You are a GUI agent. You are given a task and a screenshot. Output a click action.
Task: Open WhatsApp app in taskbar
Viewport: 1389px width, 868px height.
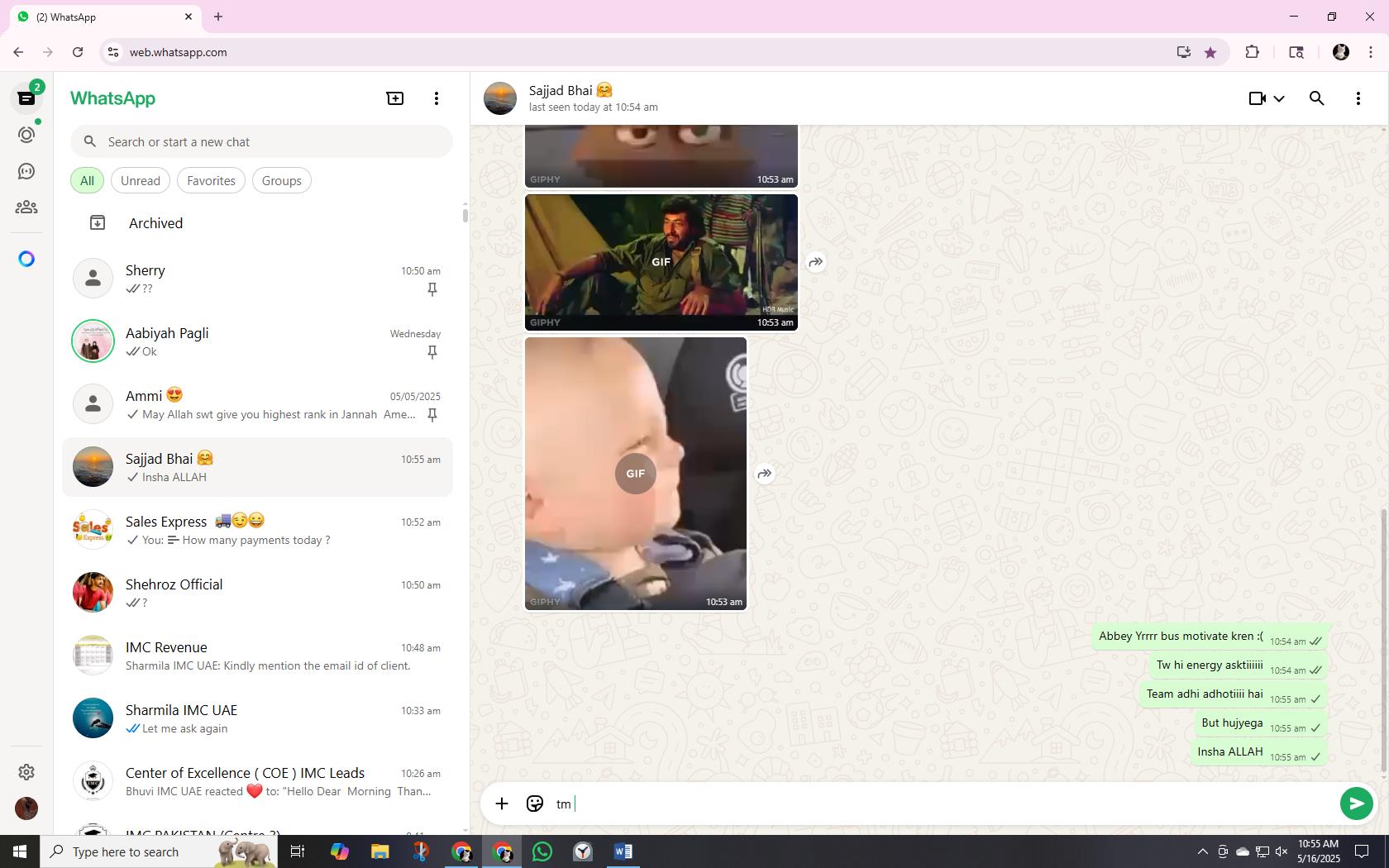542,851
